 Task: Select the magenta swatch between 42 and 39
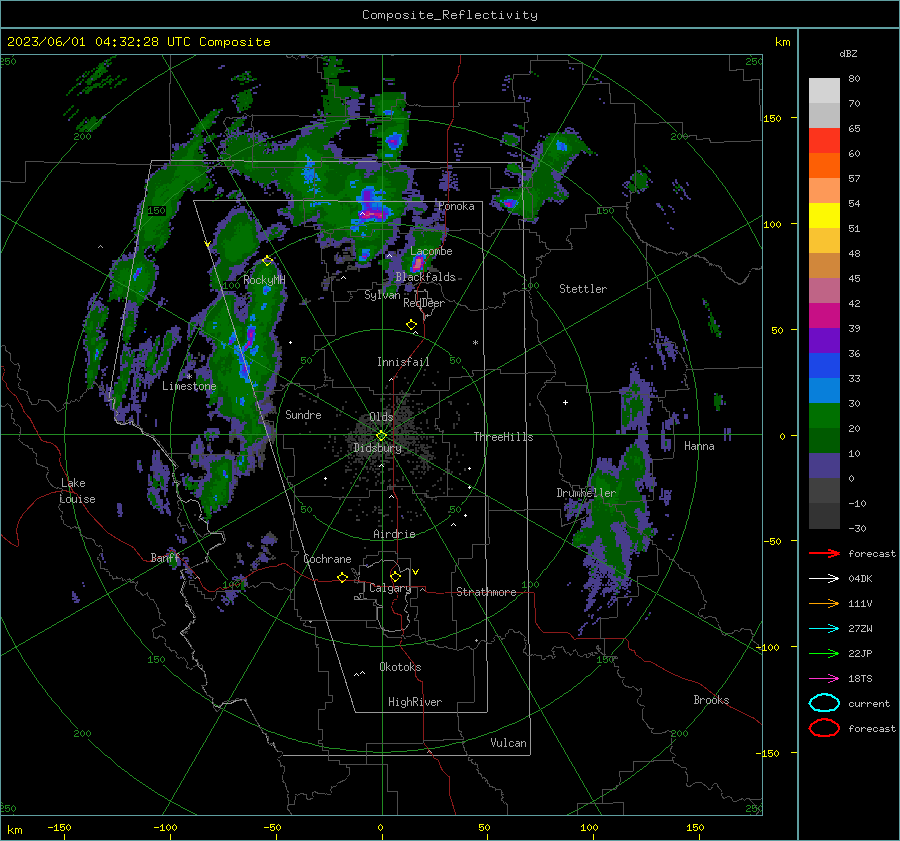pyautogui.click(x=824, y=316)
